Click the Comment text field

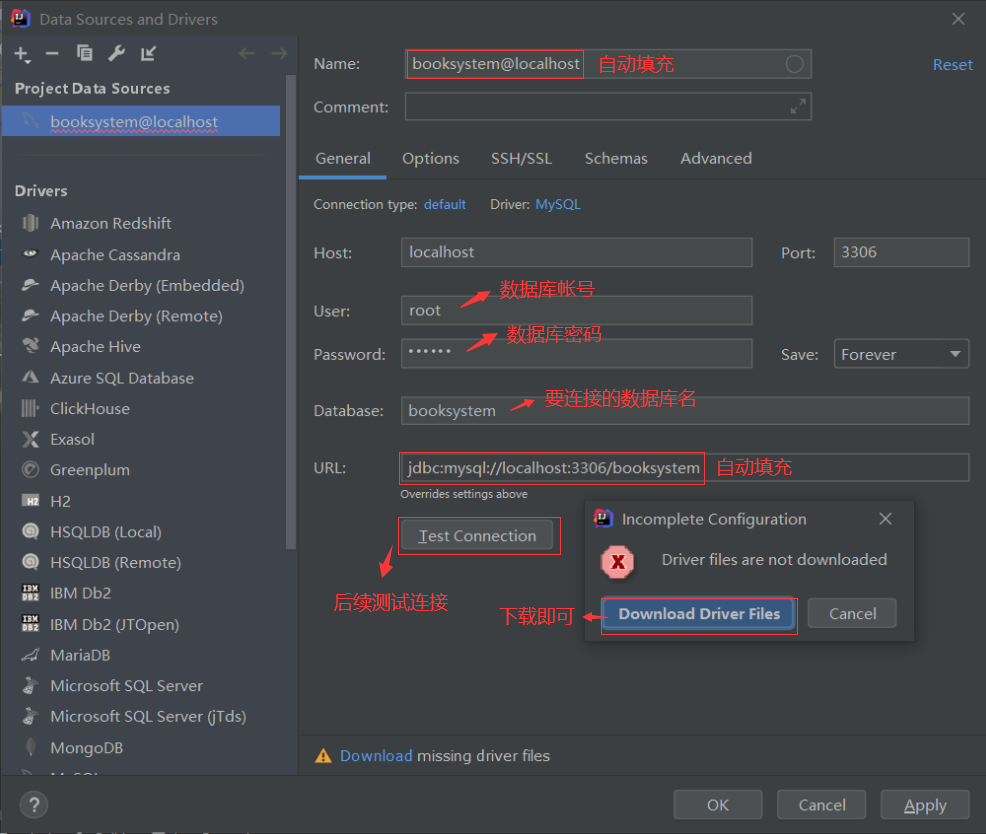pyautogui.click(x=608, y=106)
